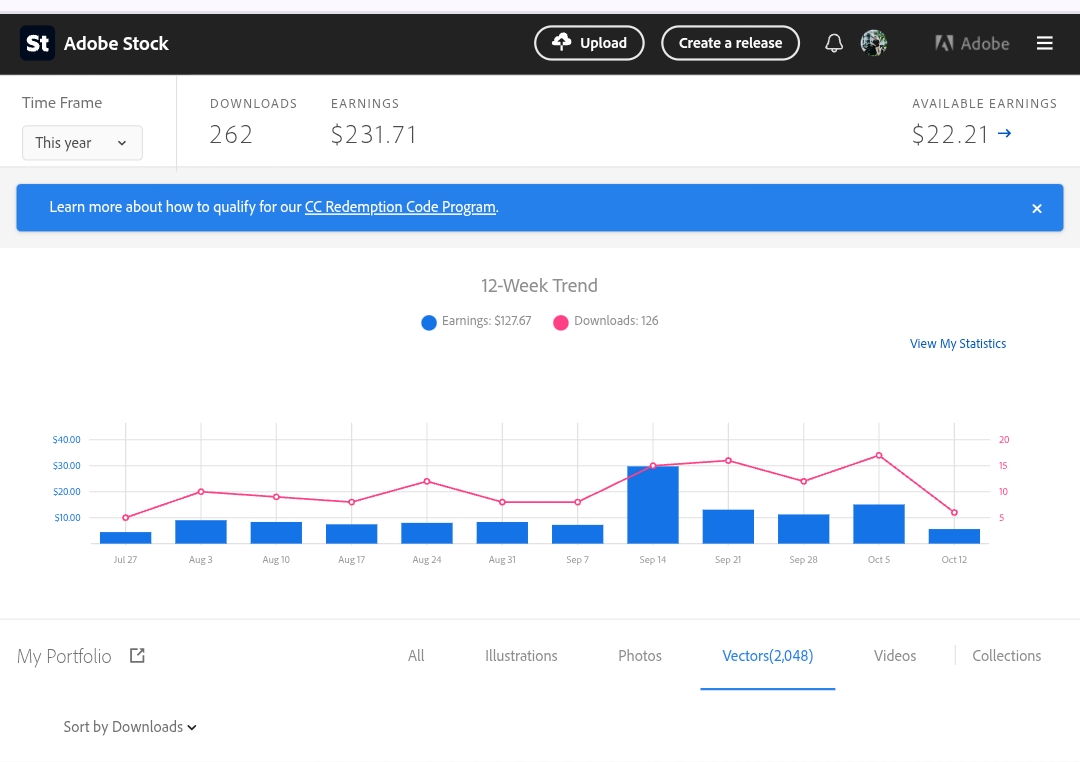Switch to the Videos tab
This screenshot has height=762, width=1080.
(x=895, y=656)
